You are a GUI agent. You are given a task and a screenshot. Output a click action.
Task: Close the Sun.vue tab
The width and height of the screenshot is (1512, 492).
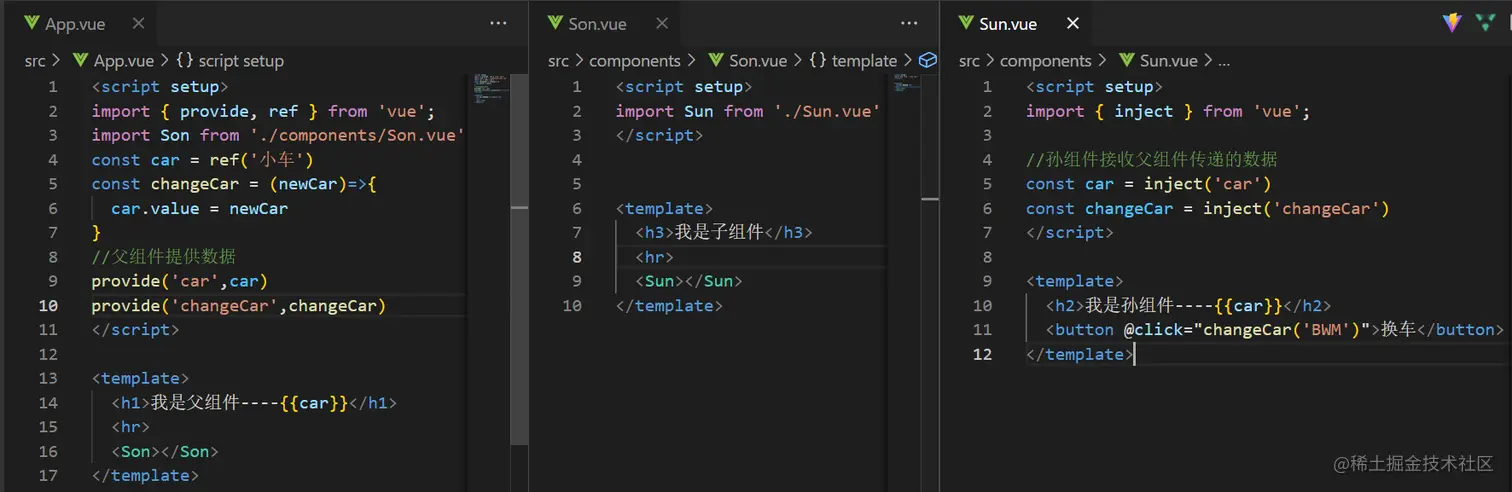click(x=1073, y=24)
